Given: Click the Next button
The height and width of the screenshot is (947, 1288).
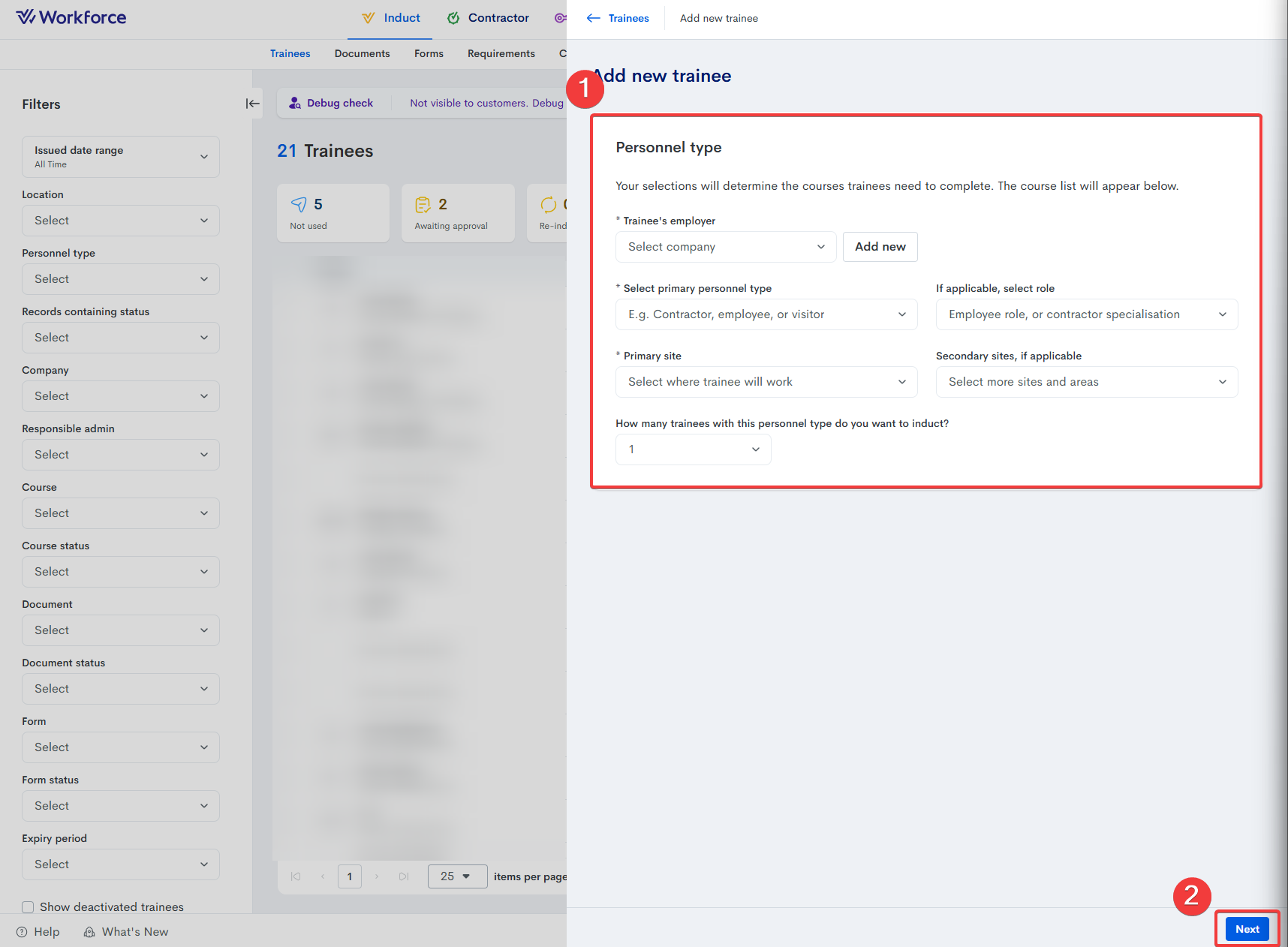Looking at the screenshot, I should point(1247,929).
